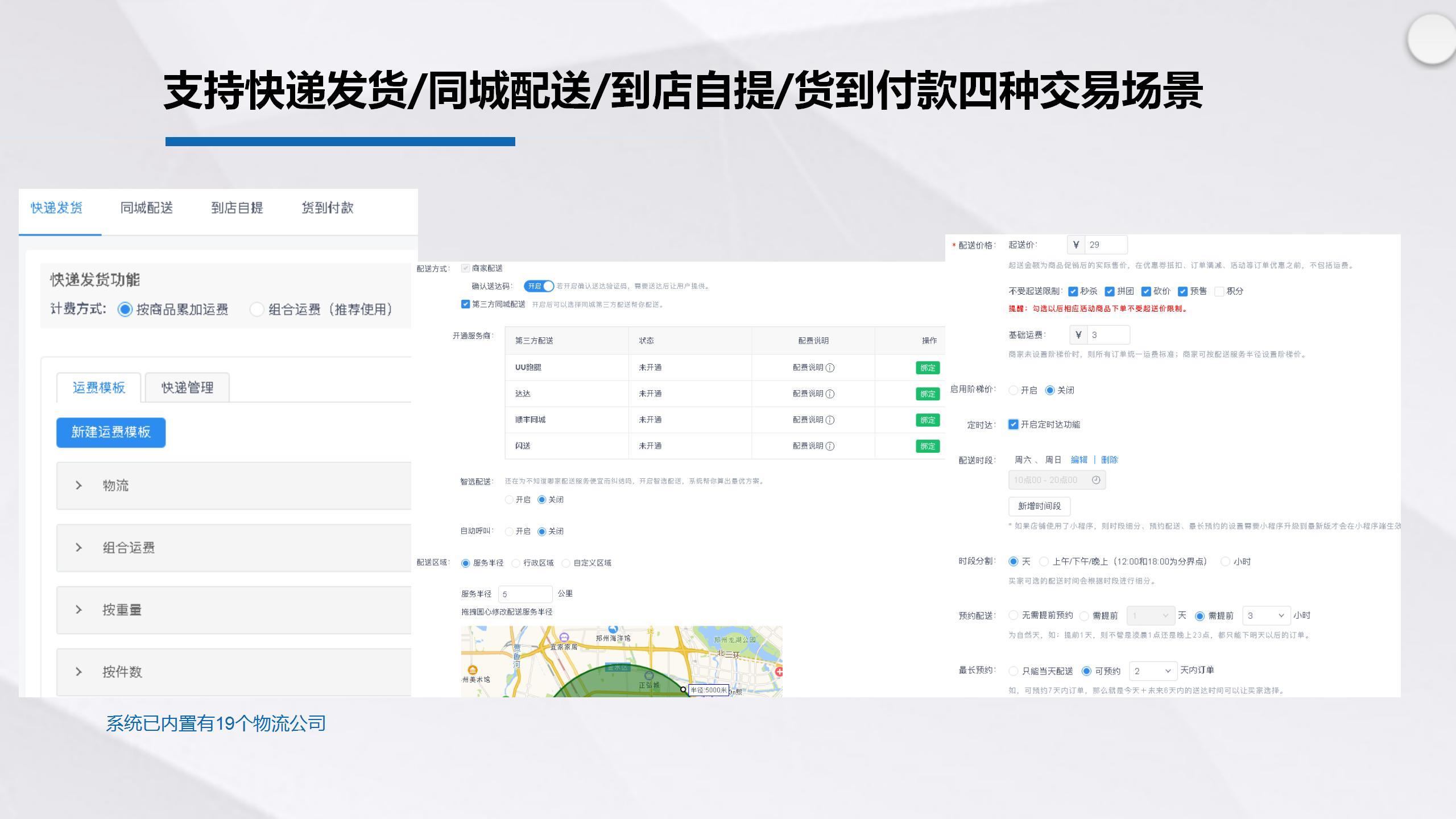Select 组合运费 (推荐使用) billing option
The width and height of the screenshot is (1456, 819).
click(x=257, y=309)
